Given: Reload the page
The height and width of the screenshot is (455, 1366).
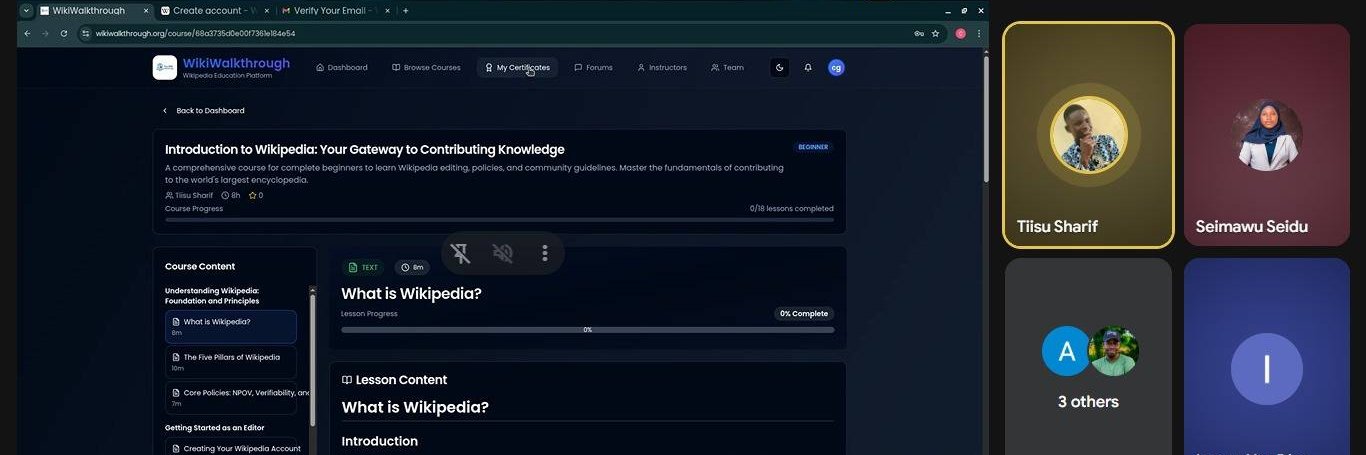Looking at the screenshot, I should pyautogui.click(x=64, y=33).
